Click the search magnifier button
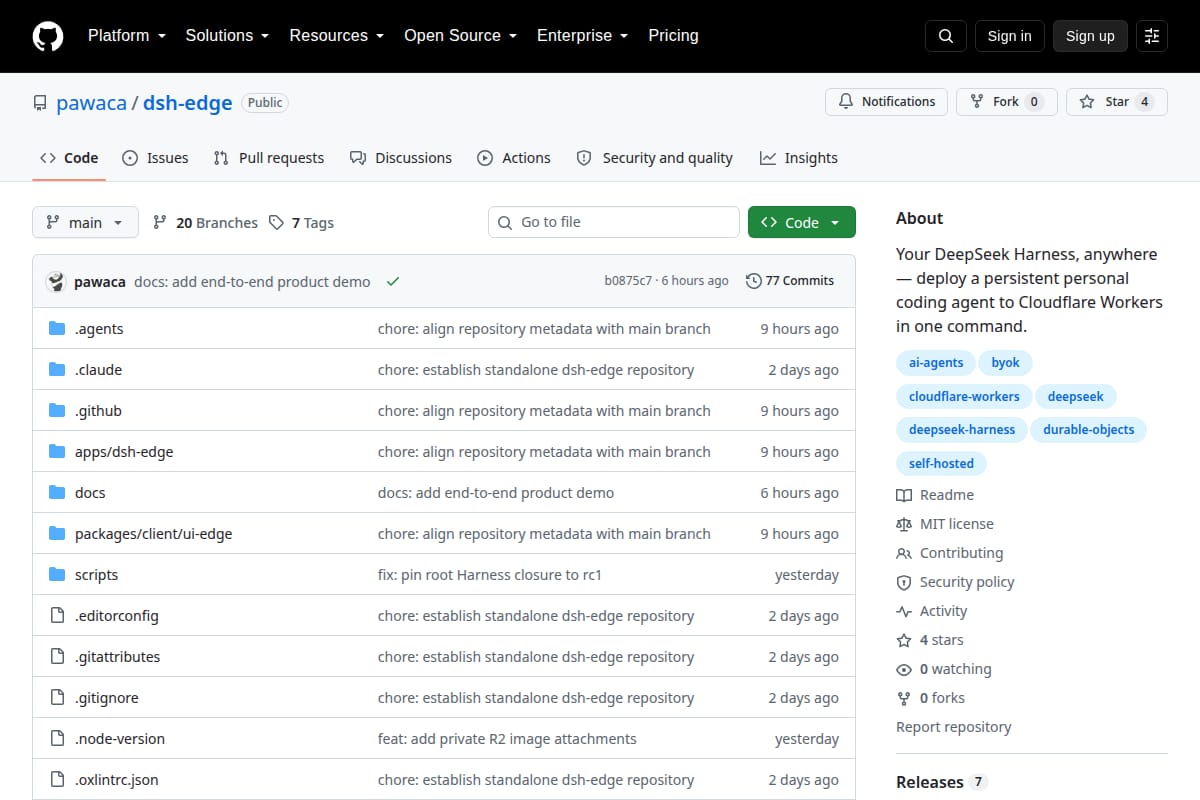The width and height of the screenshot is (1200, 800). (x=946, y=36)
